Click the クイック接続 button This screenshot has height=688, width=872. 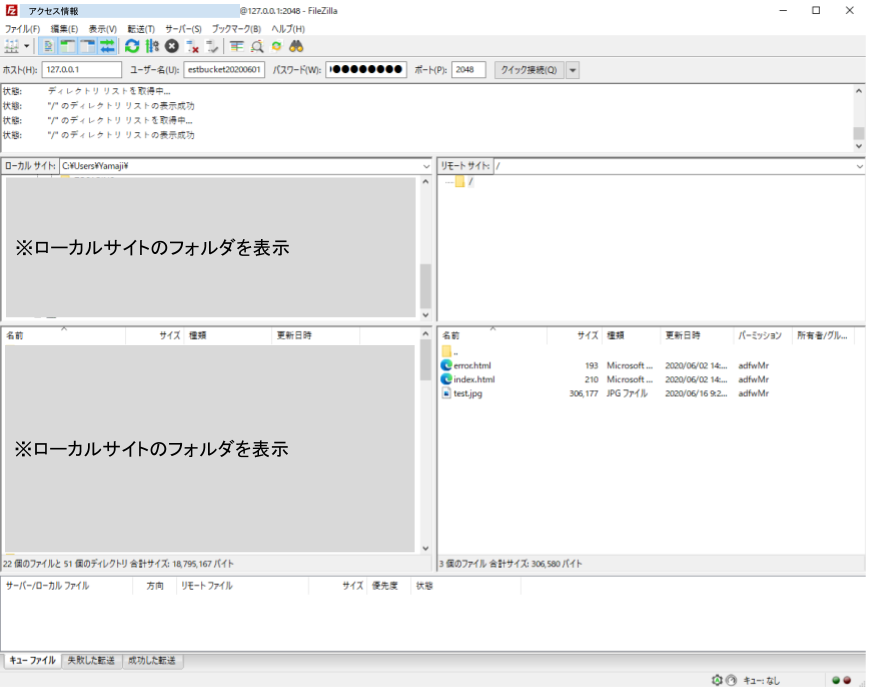tap(529, 70)
